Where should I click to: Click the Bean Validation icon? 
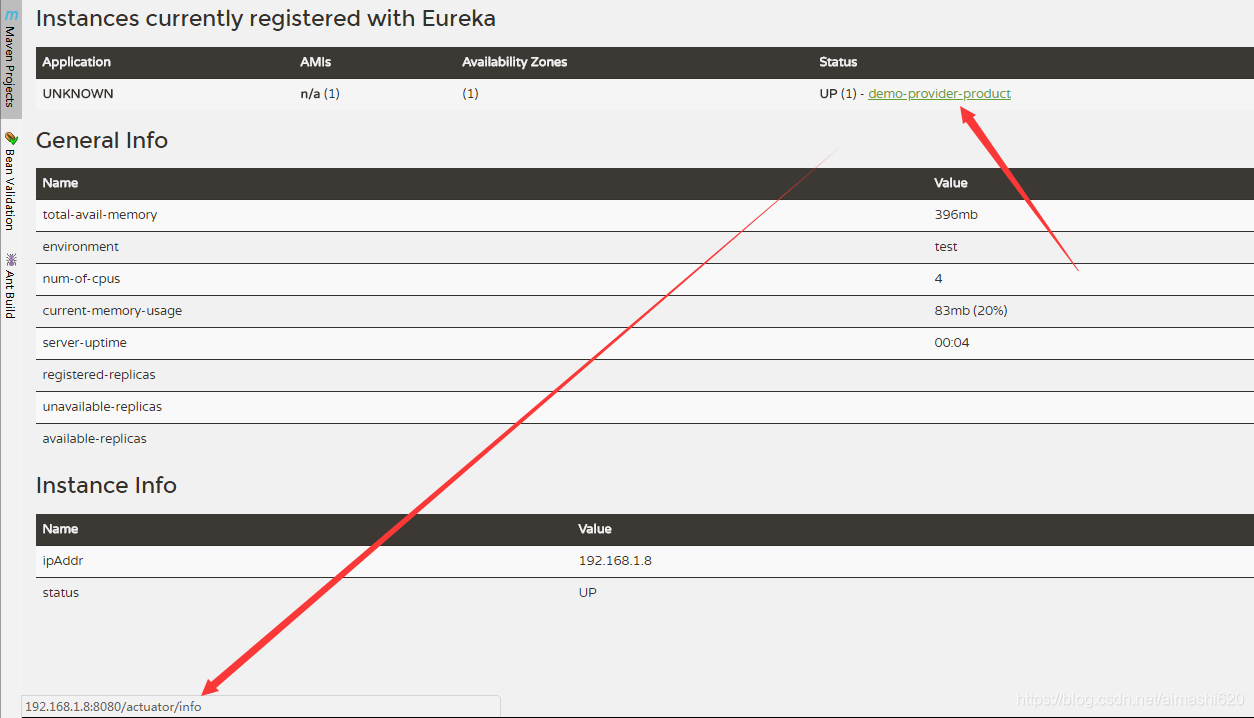click(x=10, y=138)
